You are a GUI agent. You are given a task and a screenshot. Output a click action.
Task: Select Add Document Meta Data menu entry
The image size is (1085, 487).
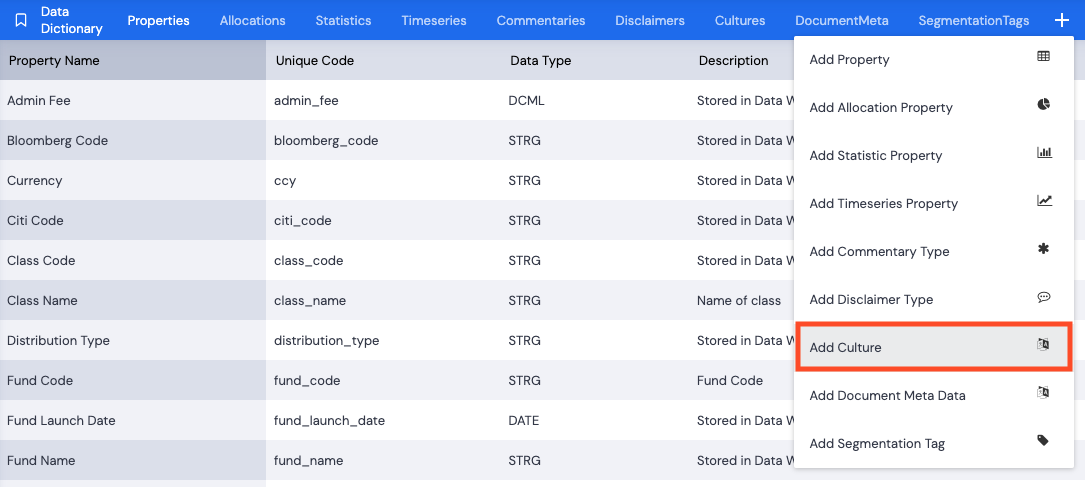coord(887,395)
